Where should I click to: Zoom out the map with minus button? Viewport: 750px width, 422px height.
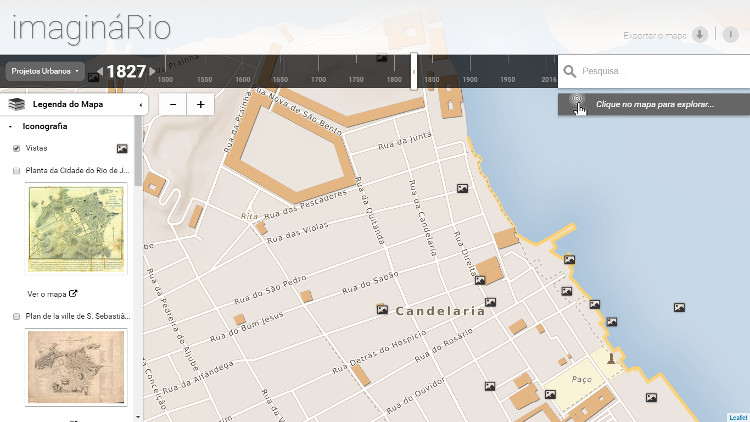[x=172, y=104]
